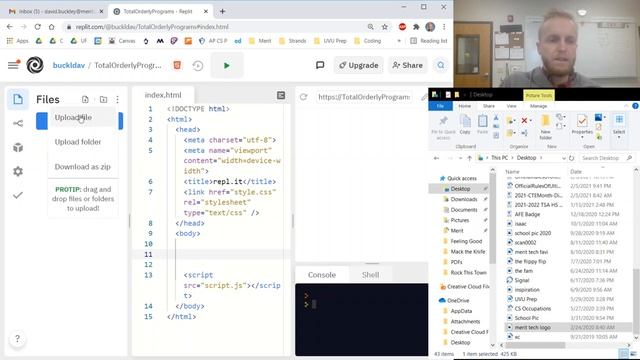The image size is (640, 360).
Task: Click the preview URL field
Action: [x=364, y=97]
